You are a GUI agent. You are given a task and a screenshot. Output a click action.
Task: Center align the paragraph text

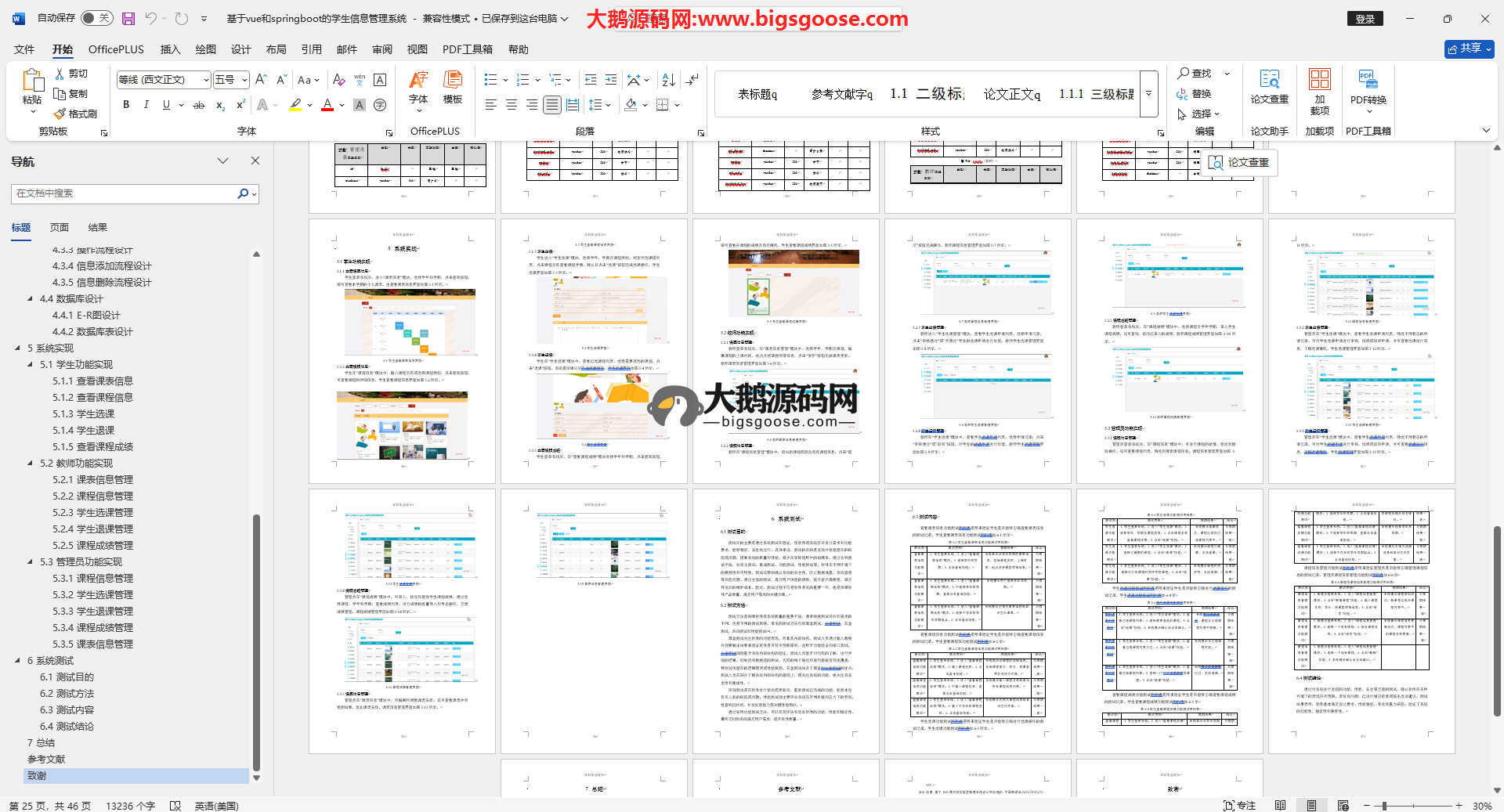click(512, 105)
